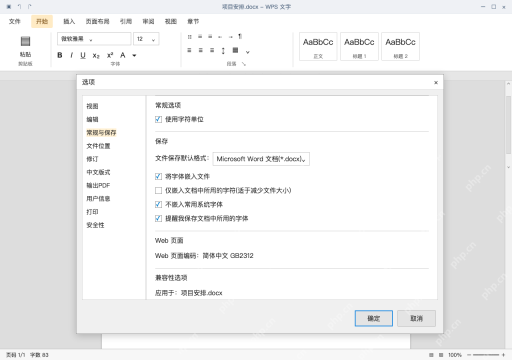The width and height of the screenshot is (512, 360).
Task: Click first view-mode icon in status bar
Action: pos(431,355)
